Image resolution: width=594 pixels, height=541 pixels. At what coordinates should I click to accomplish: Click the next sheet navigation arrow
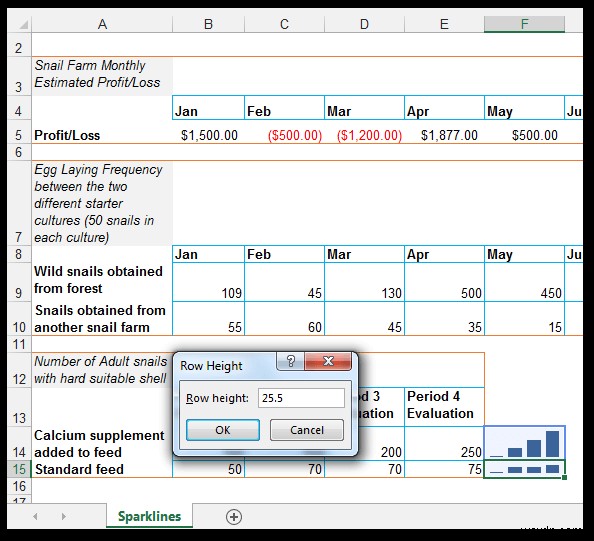64,516
